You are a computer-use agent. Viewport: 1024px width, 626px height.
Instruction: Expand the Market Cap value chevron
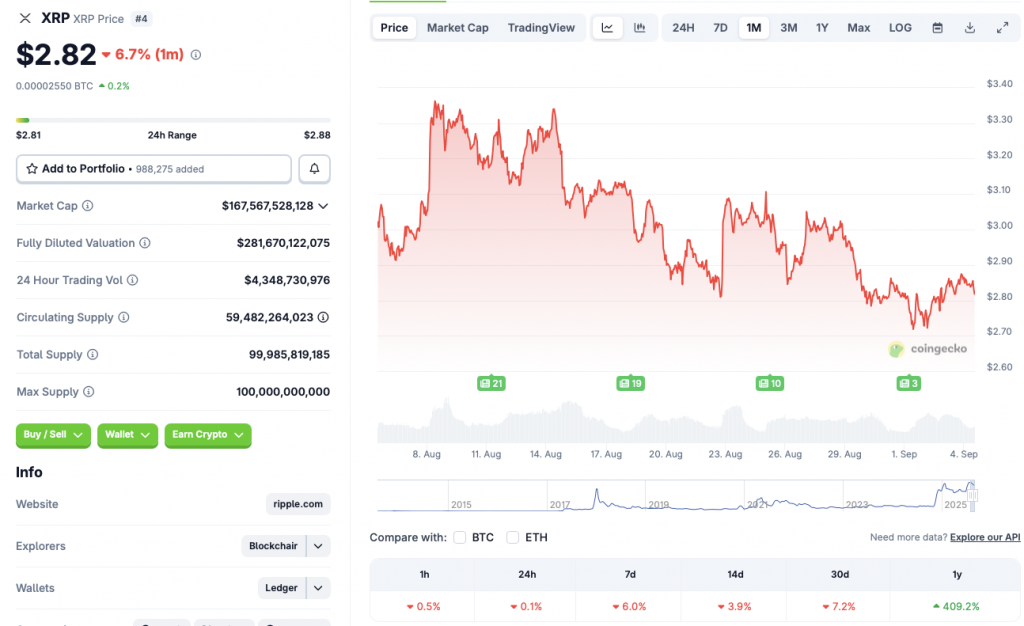pyautogui.click(x=323, y=206)
